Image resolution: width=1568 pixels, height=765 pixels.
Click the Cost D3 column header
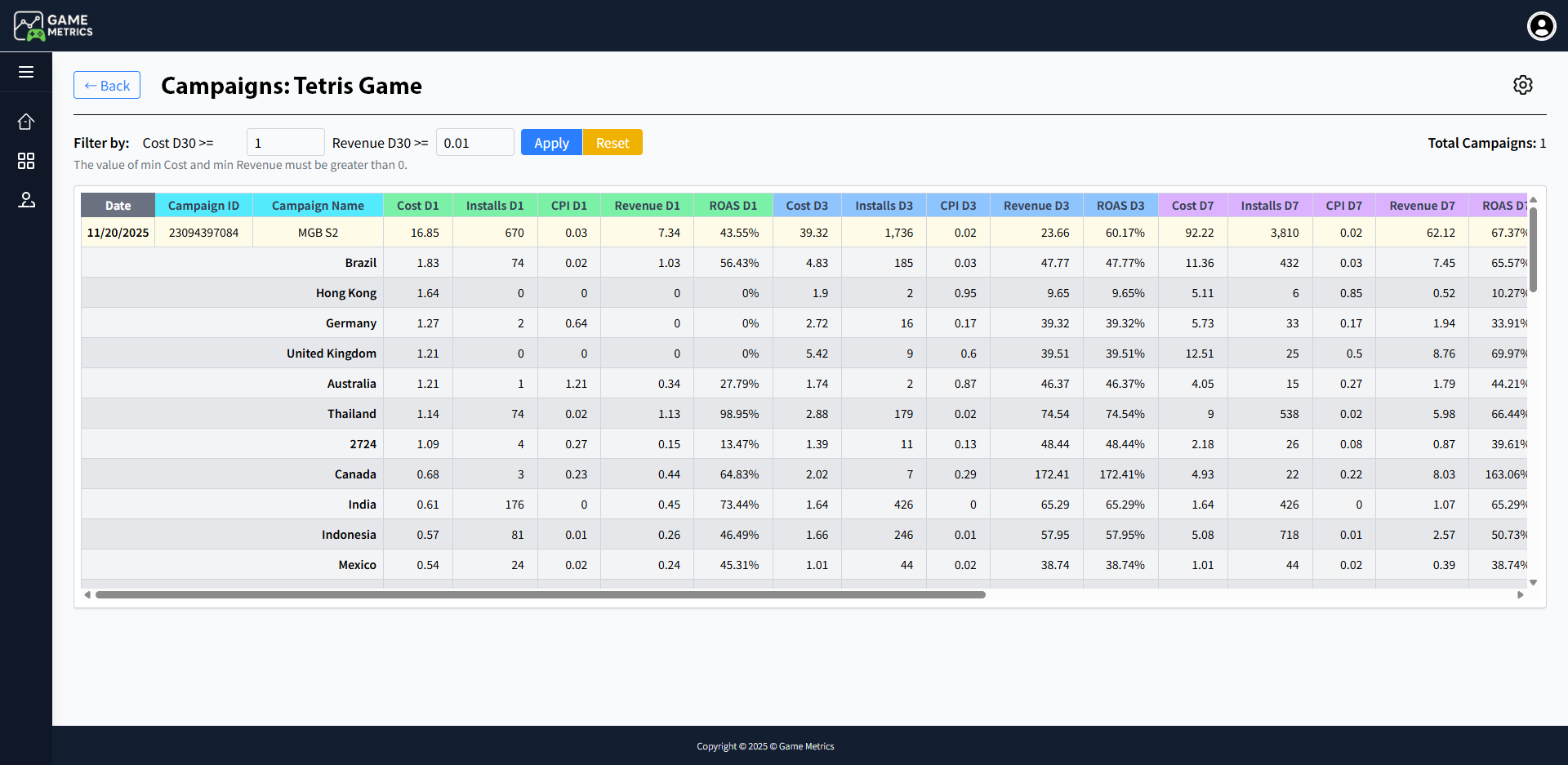click(807, 206)
